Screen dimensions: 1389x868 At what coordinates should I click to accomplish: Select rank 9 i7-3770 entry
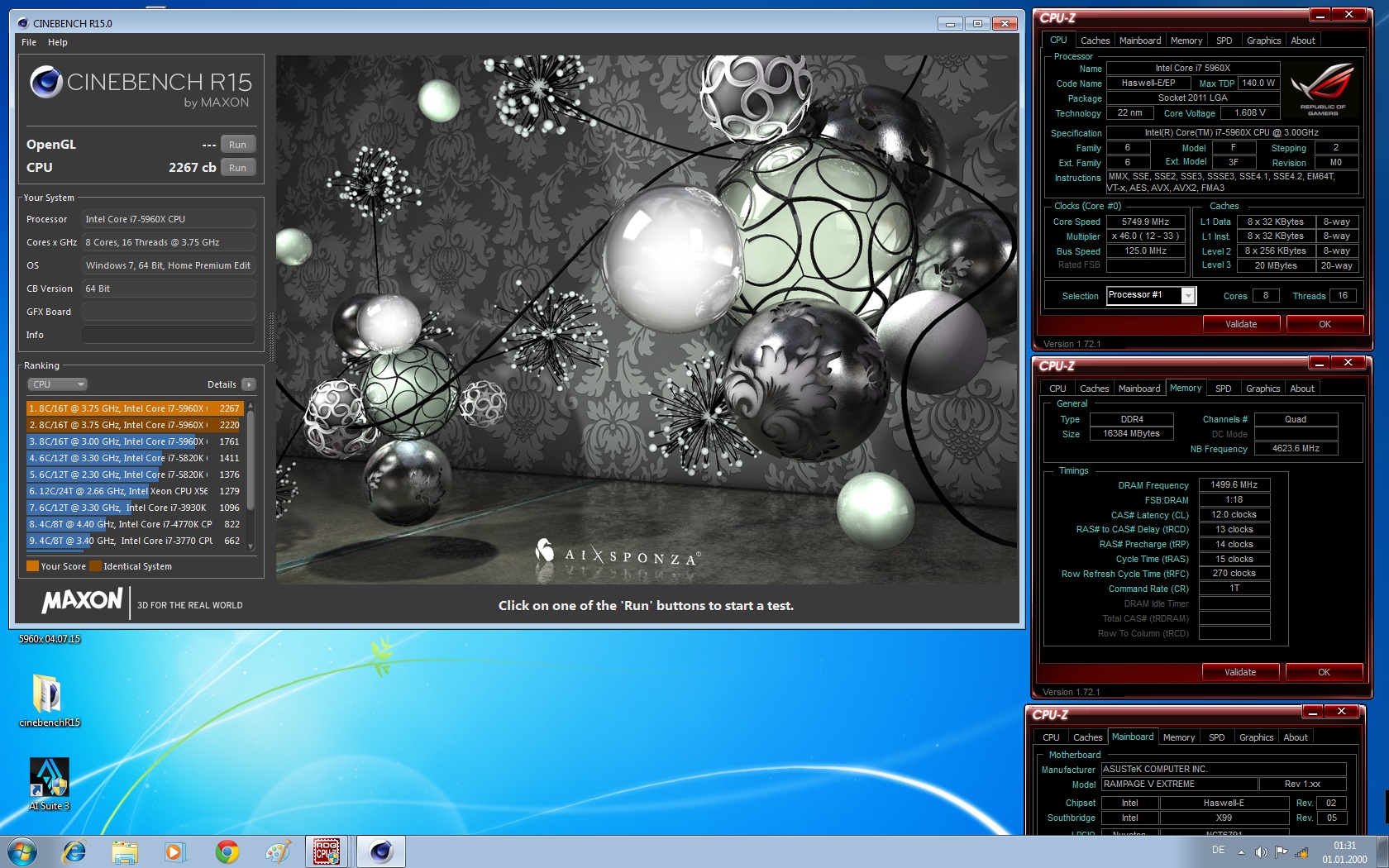[x=135, y=541]
